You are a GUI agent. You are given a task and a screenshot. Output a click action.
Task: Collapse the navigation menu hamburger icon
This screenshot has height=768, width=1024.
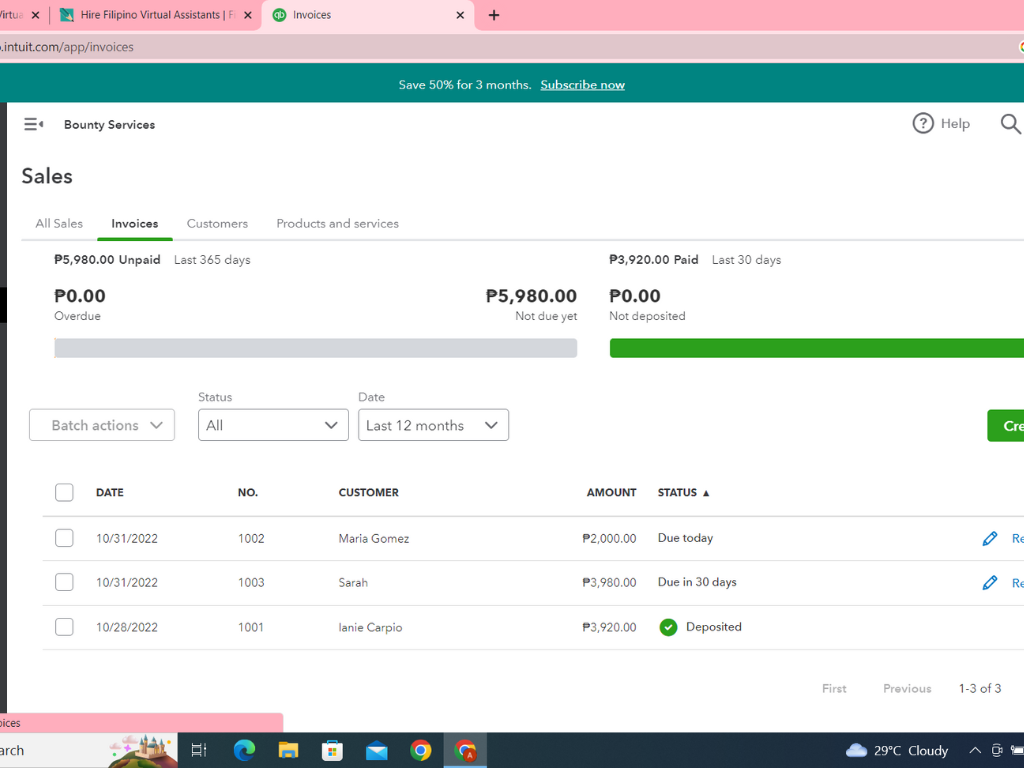[x=33, y=124]
